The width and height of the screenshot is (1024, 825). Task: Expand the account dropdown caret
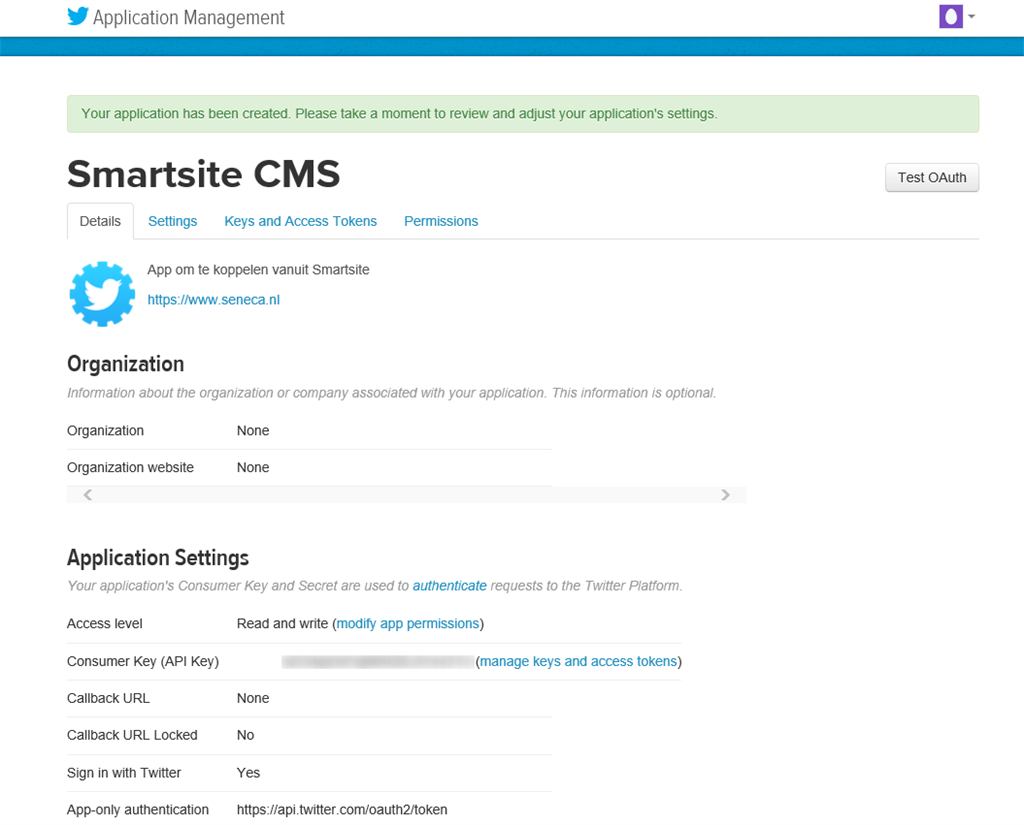(x=972, y=16)
